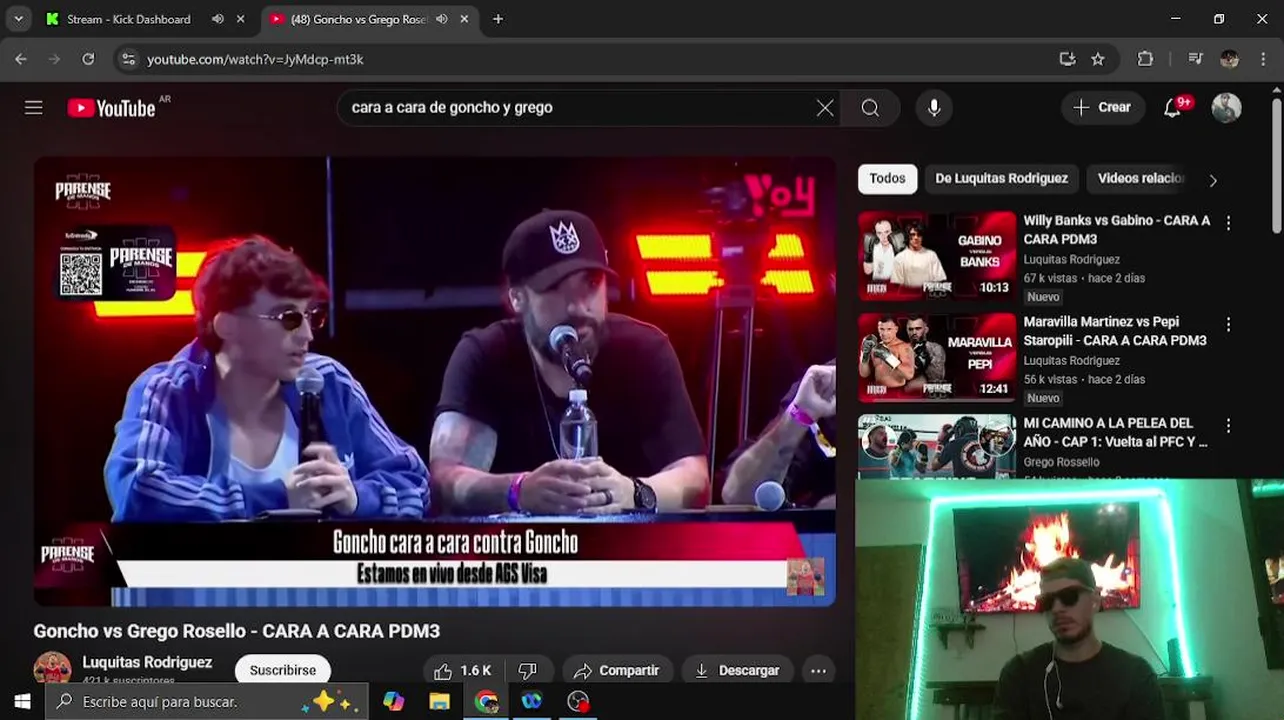The image size is (1284, 720).
Task: Open more actions three-dot menu under video
Action: [x=818, y=670]
